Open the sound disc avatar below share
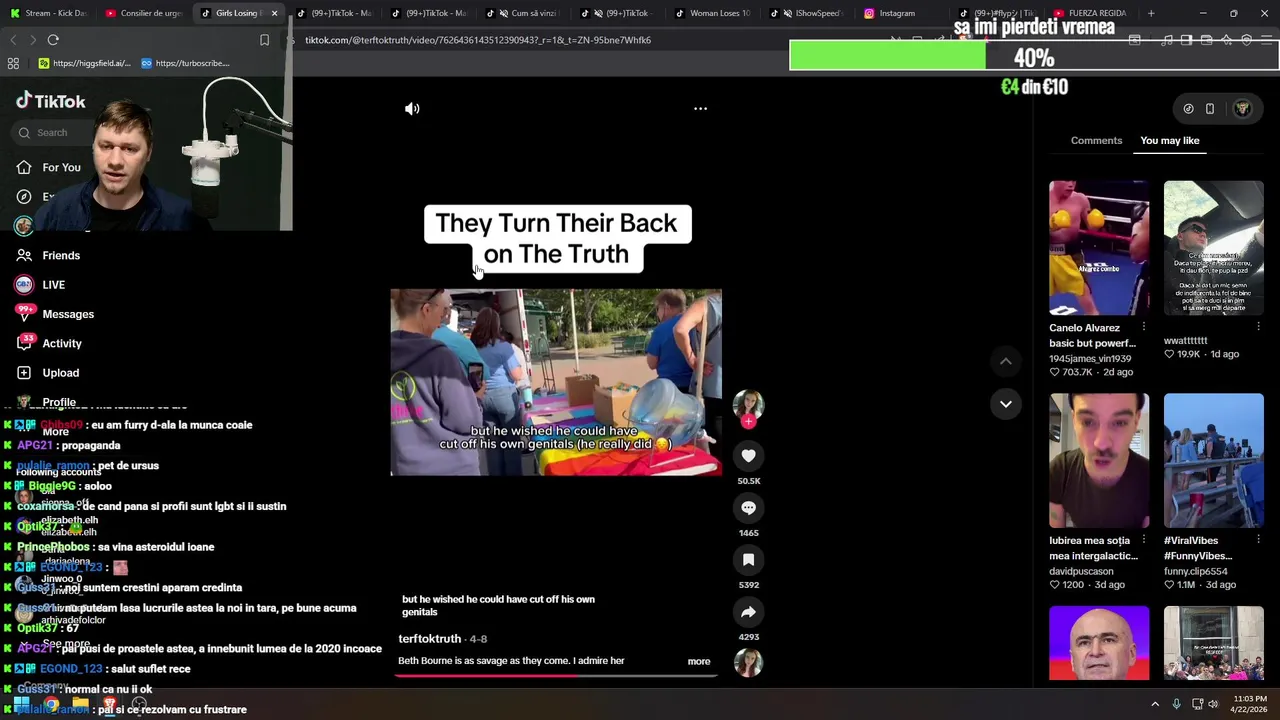The height and width of the screenshot is (720, 1280). [748, 662]
